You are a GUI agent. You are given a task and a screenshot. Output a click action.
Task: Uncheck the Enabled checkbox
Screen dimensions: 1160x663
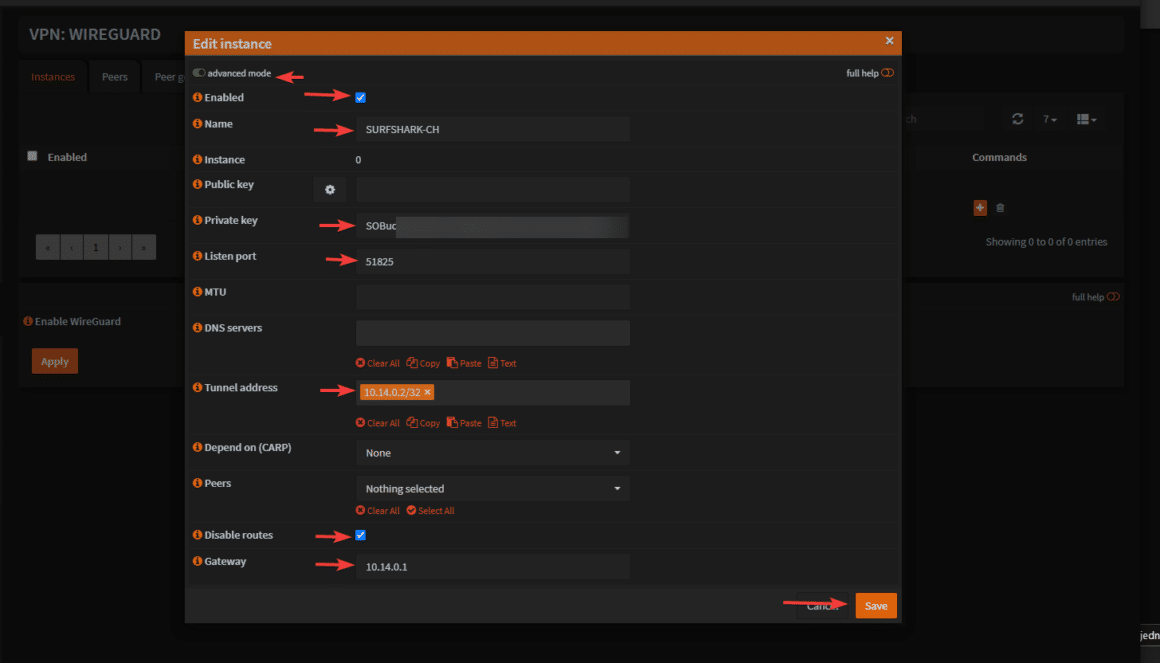pos(361,97)
